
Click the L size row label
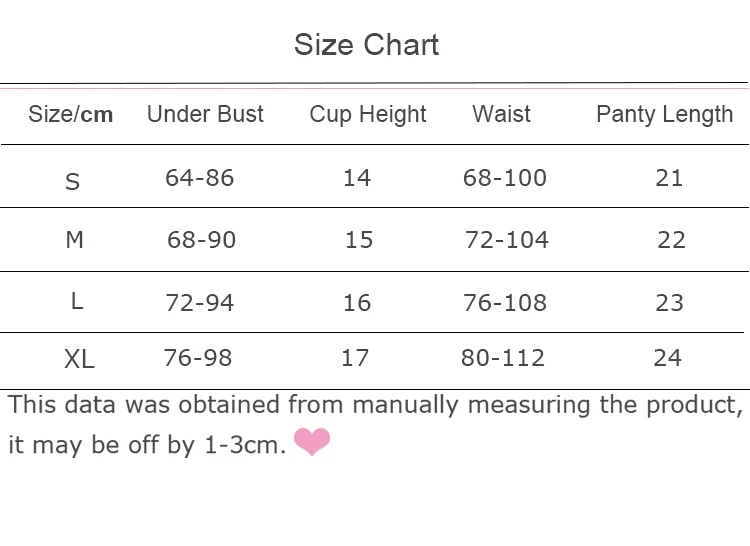pyautogui.click(x=77, y=301)
